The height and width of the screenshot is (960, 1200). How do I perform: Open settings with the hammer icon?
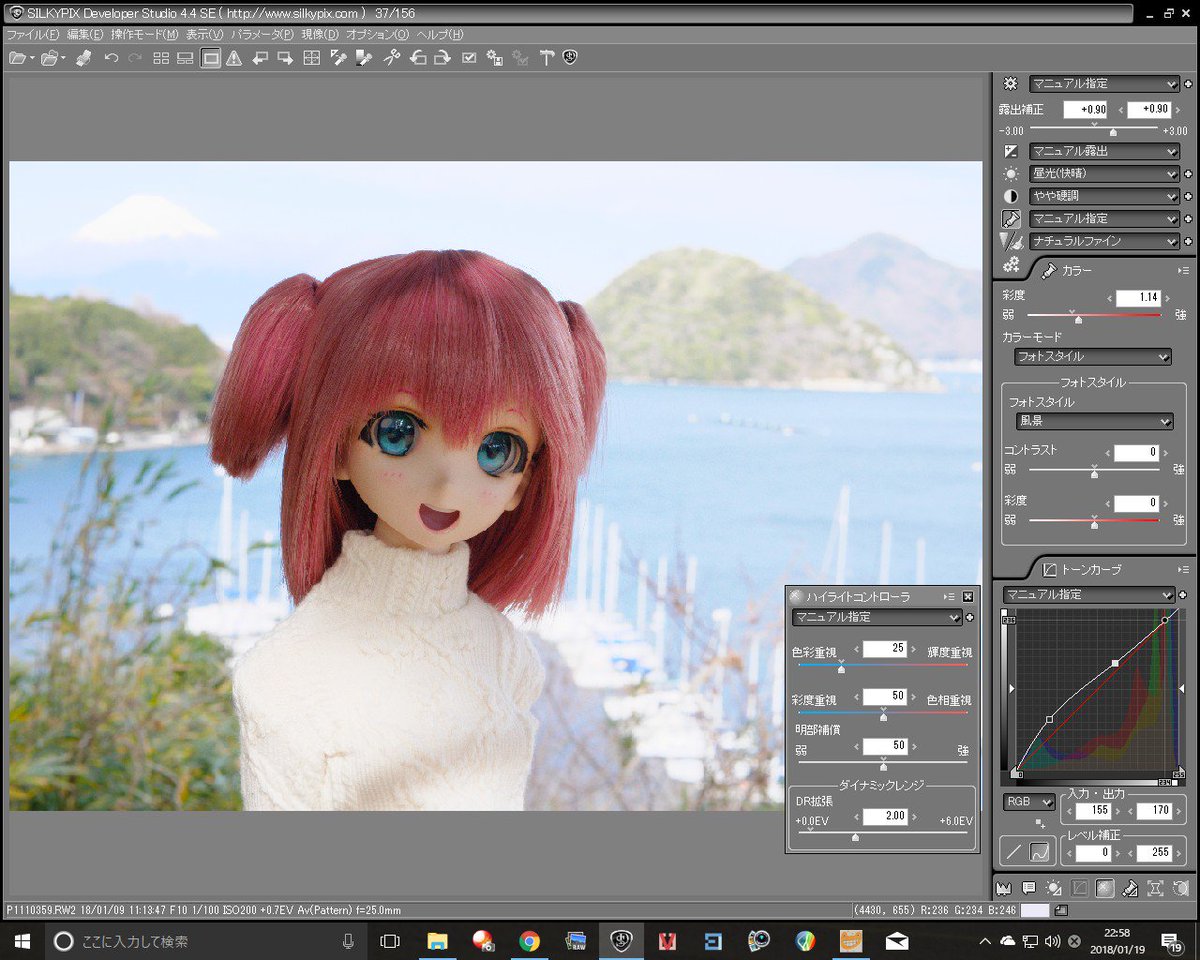pyautogui.click(x=546, y=59)
